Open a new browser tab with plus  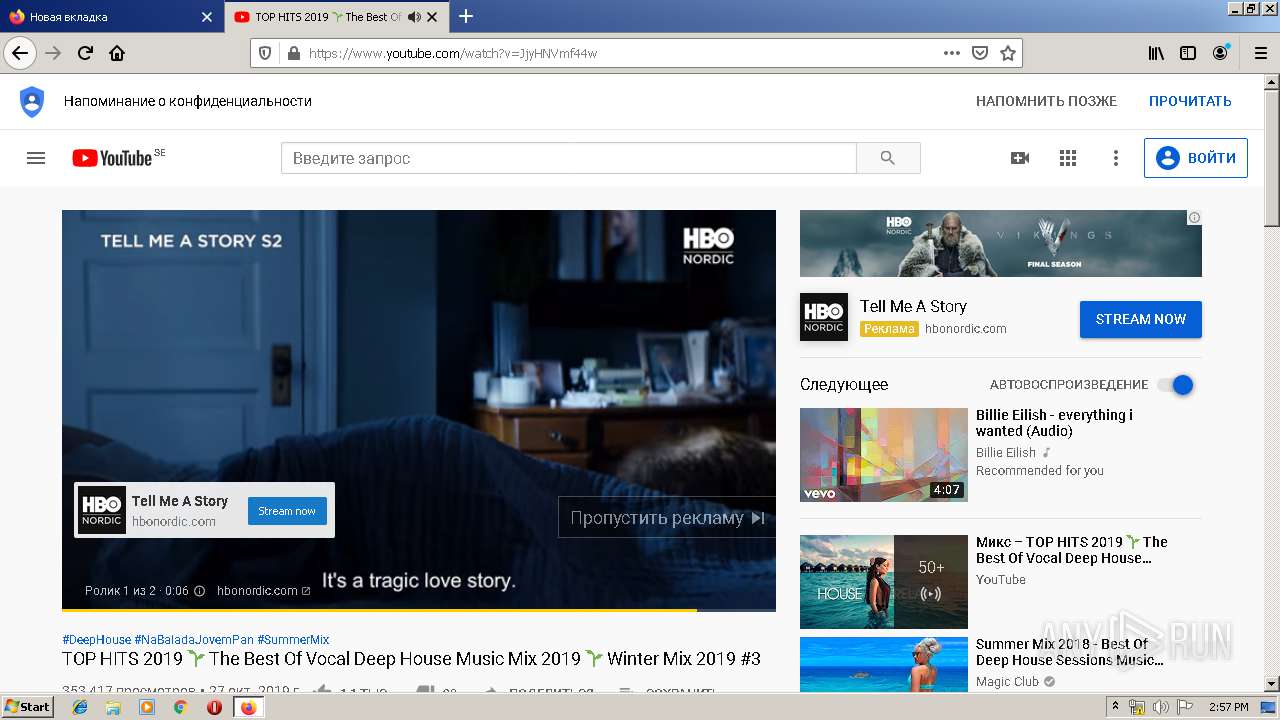(466, 16)
